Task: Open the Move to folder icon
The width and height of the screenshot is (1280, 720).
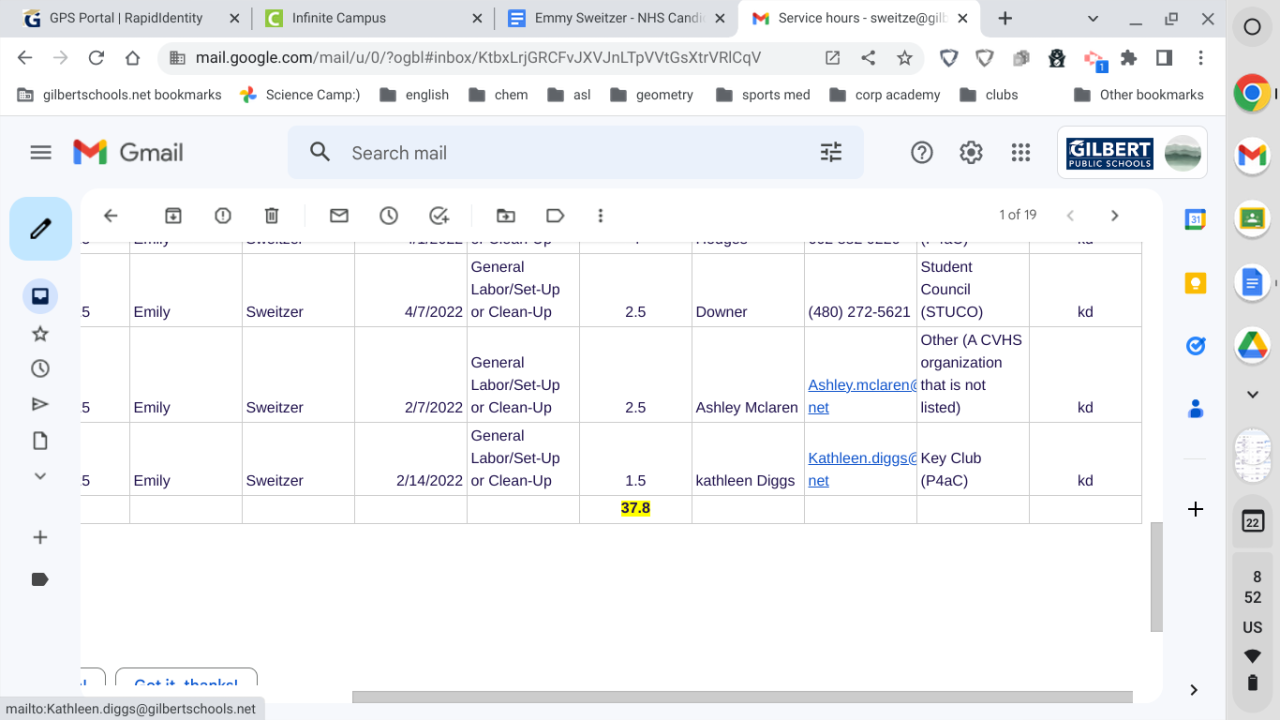Action: [x=506, y=215]
